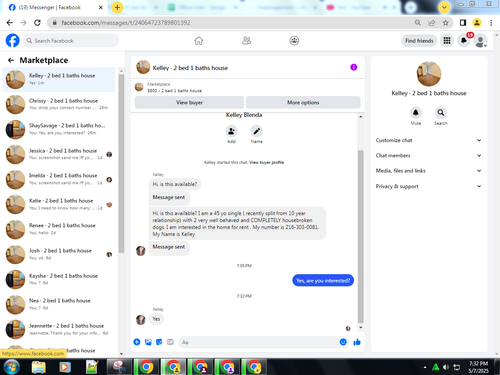This screenshot has height=375, width=500.
Task: Open the ShaySavage conversation
Action: point(59,129)
